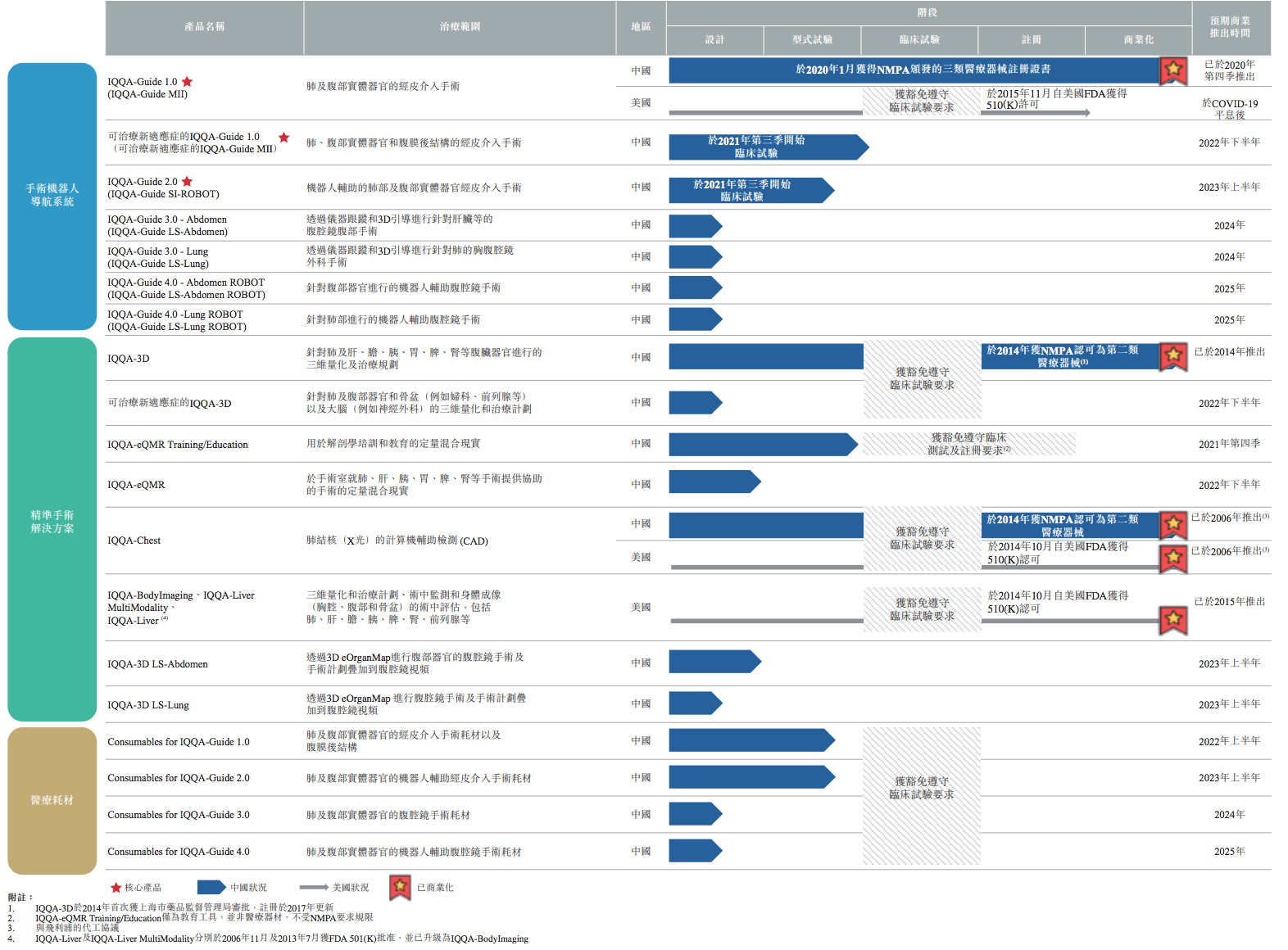Screen dimensions: 1288x950
Task: Click the commercialized badge in the IQQA-BodyImaging row
Action: 1173,620
